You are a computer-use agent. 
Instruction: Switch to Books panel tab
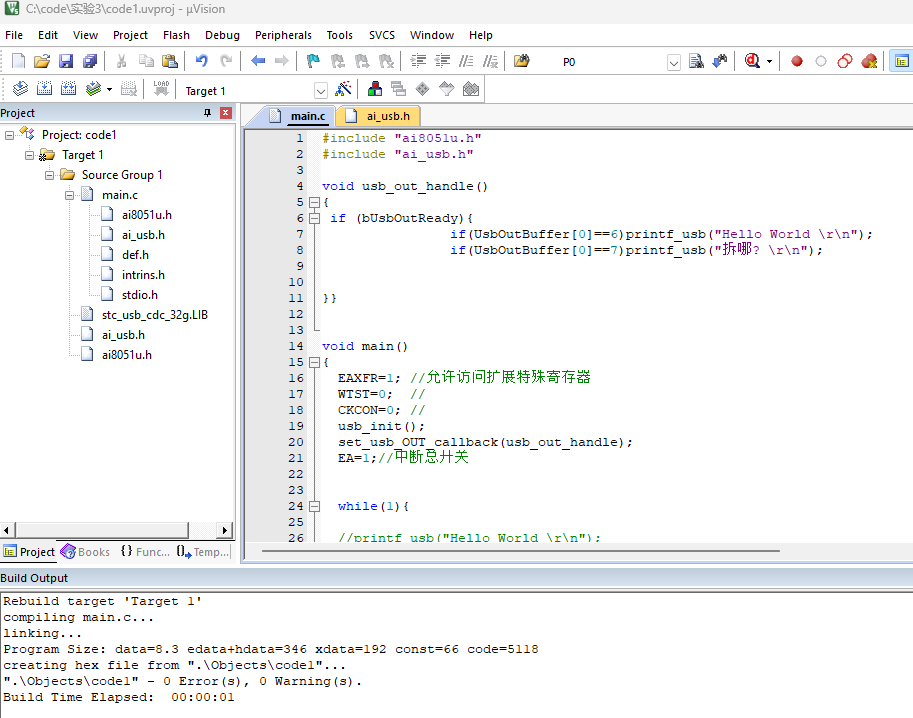[x=86, y=551]
